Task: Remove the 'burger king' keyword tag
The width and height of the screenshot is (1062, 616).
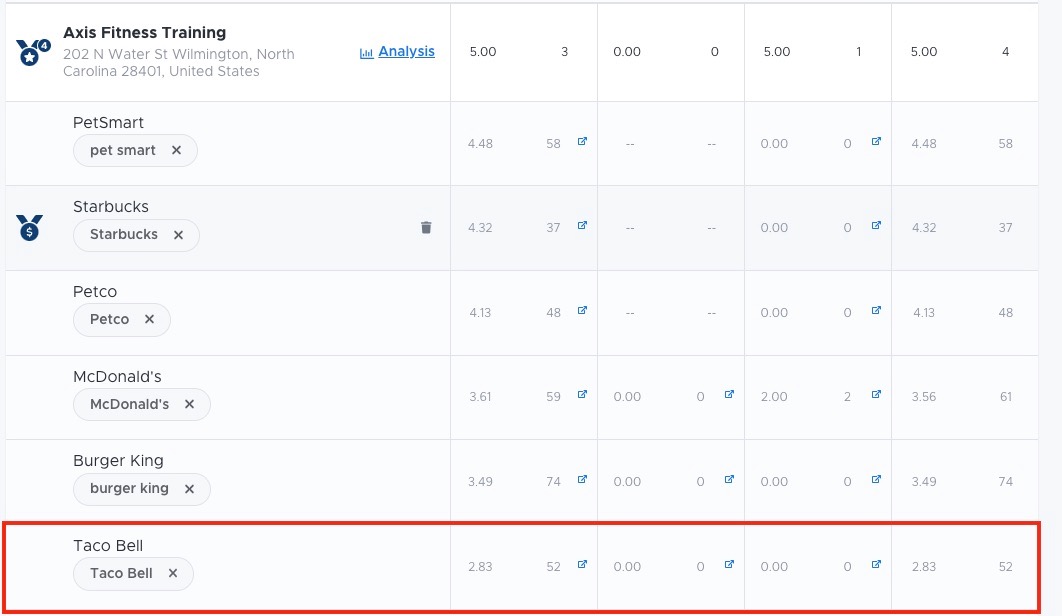Action: coord(189,489)
